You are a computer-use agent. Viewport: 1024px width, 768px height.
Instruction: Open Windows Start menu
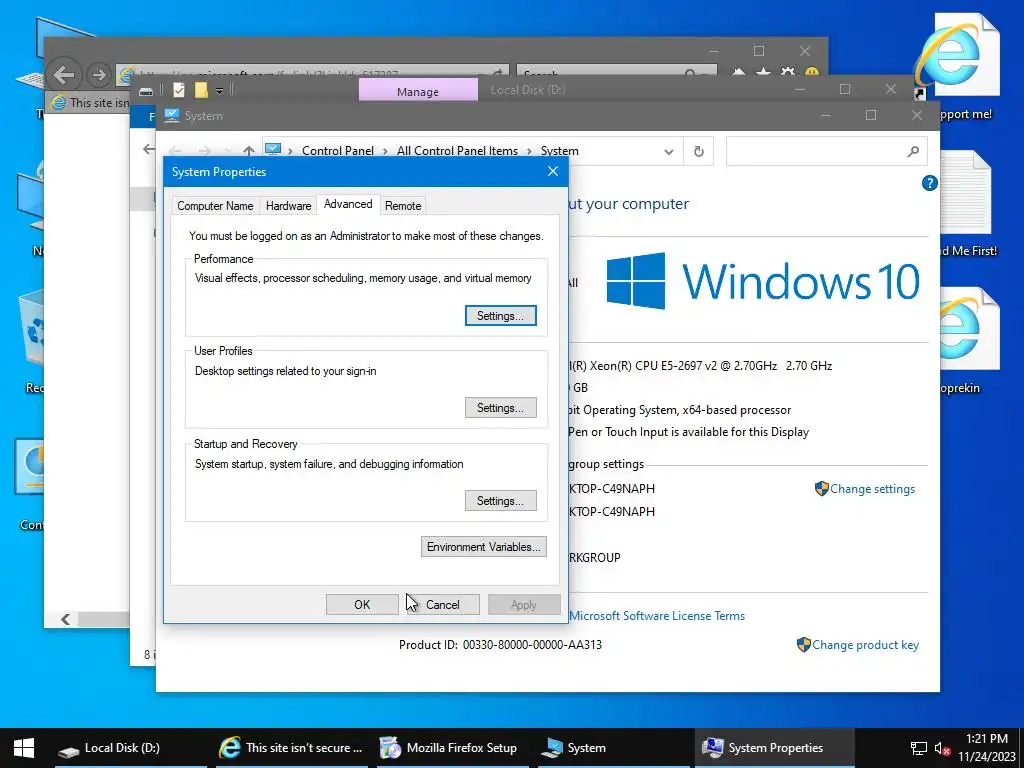pyautogui.click(x=24, y=748)
